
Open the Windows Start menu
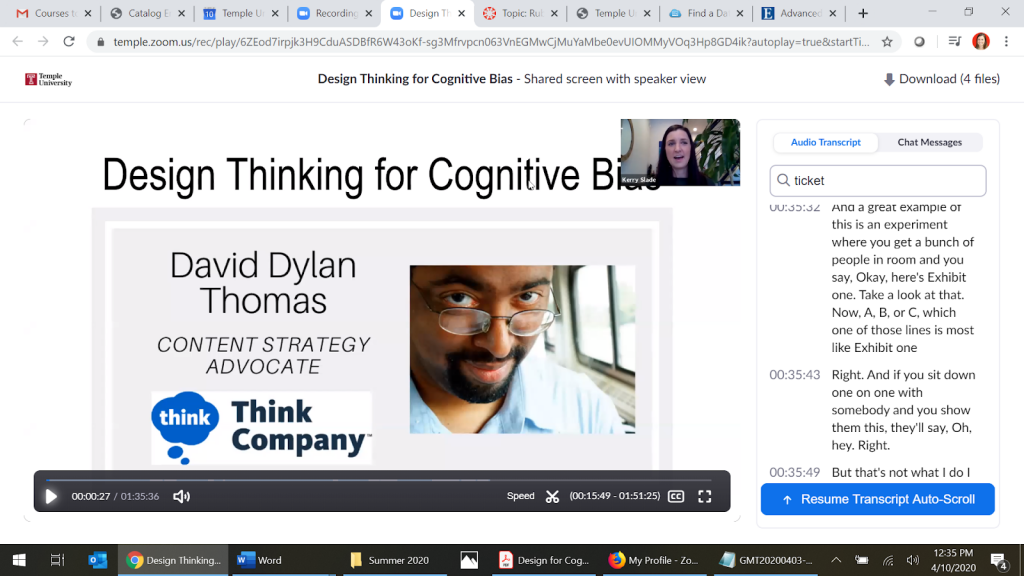[x=19, y=560]
